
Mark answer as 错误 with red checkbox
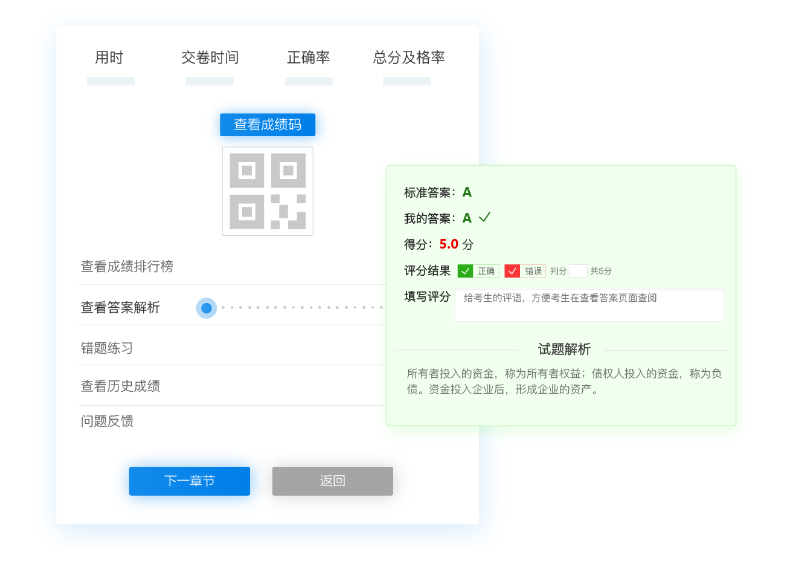pos(512,271)
